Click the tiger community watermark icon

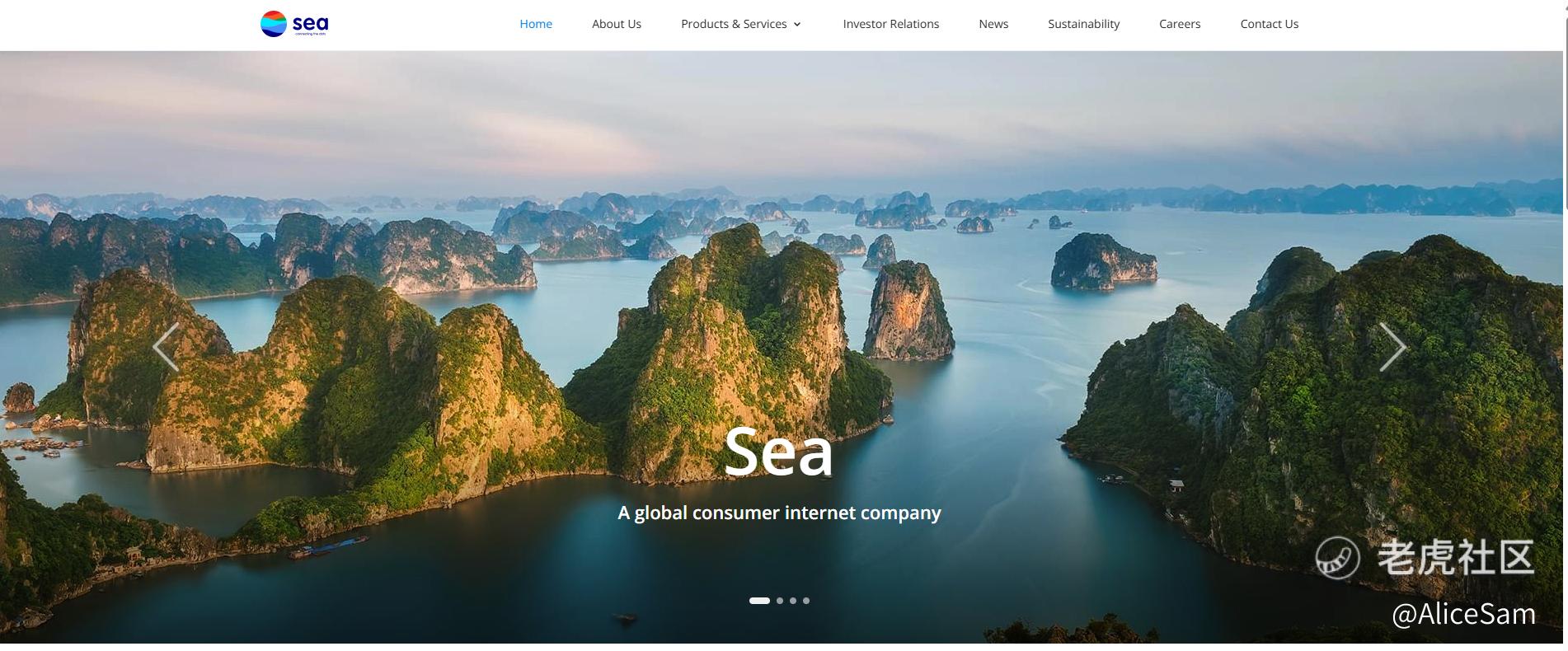1337,557
